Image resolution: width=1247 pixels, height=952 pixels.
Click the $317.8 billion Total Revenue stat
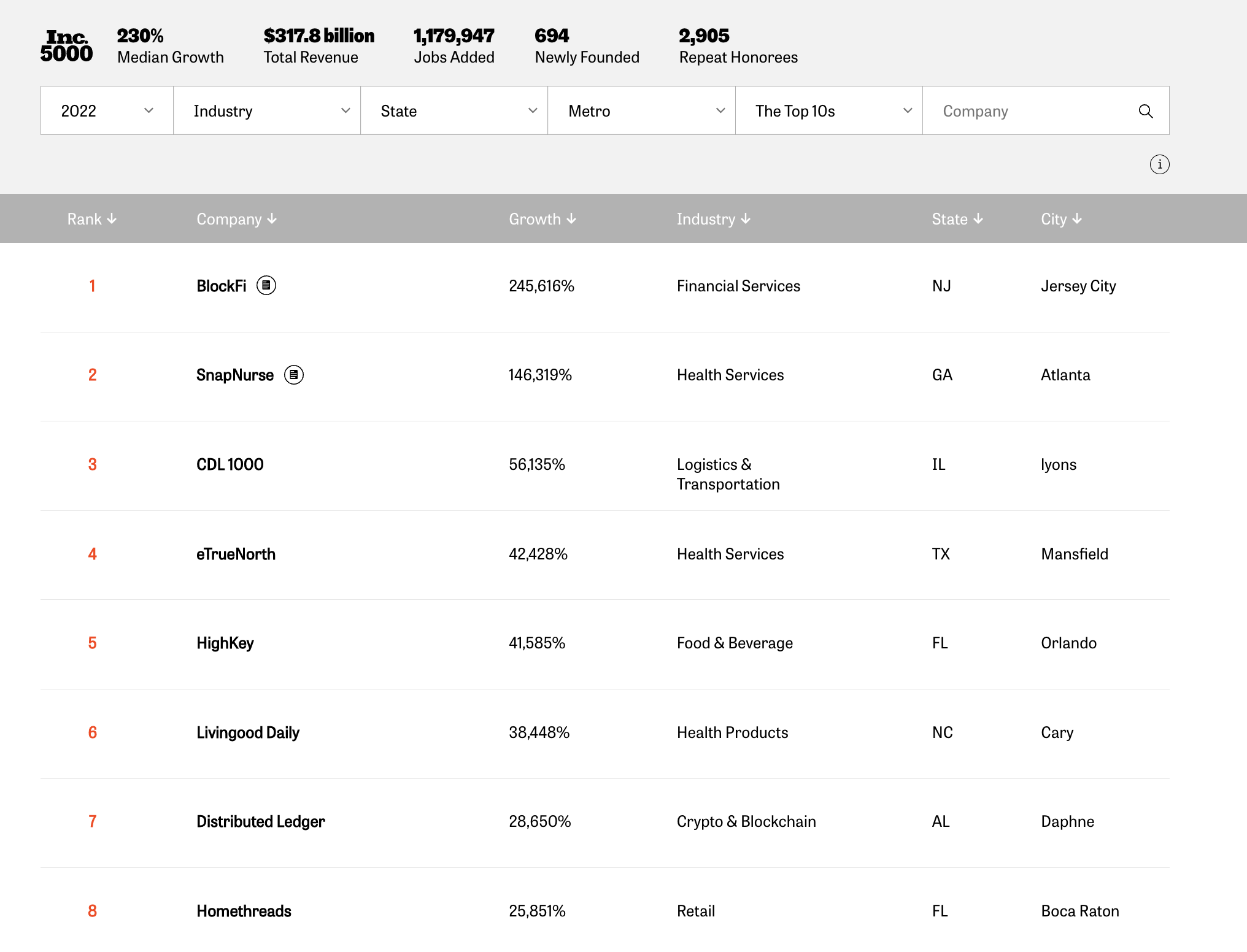(x=319, y=46)
